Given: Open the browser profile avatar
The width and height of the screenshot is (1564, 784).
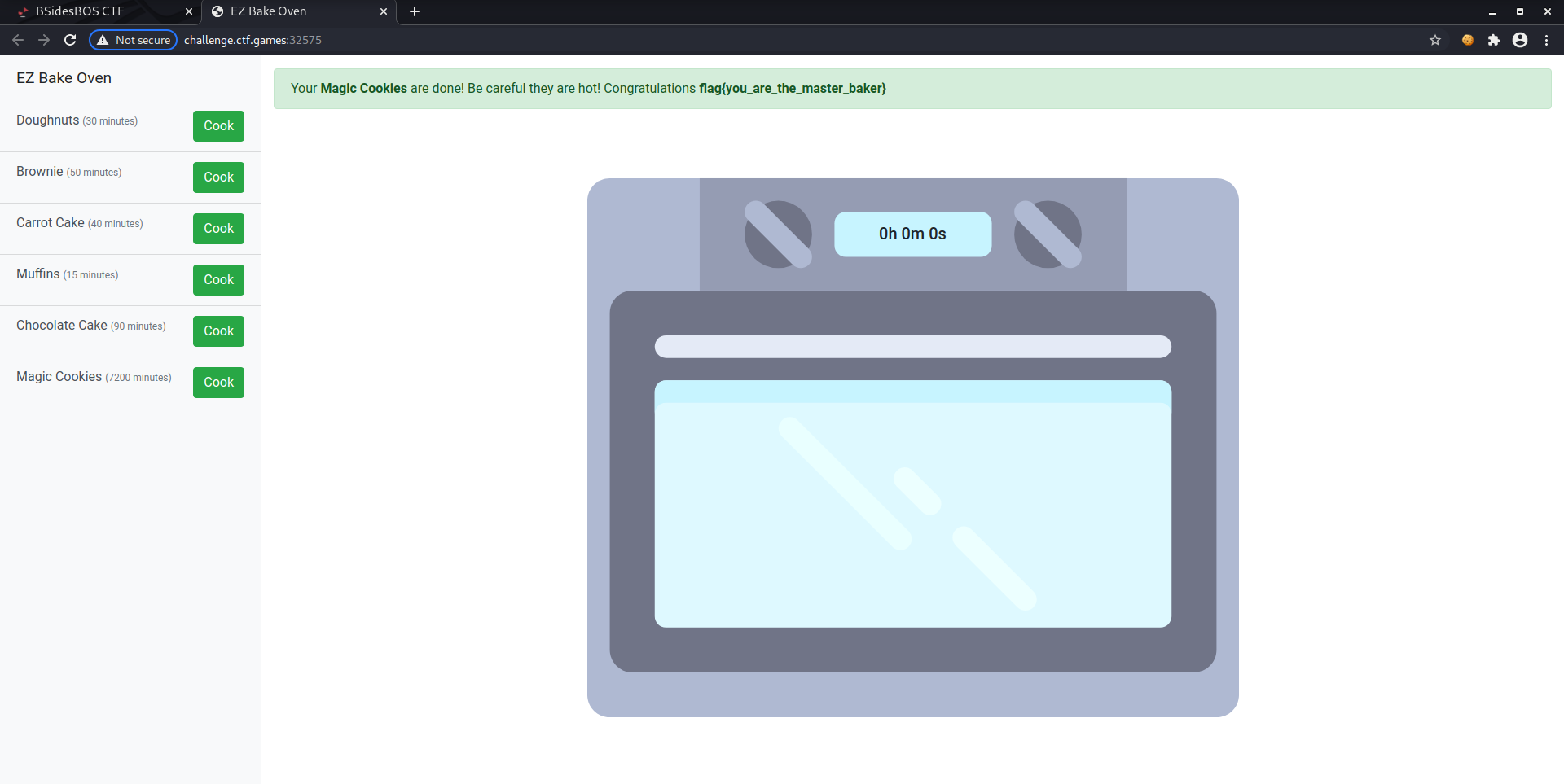Looking at the screenshot, I should click(x=1520, y=40).
